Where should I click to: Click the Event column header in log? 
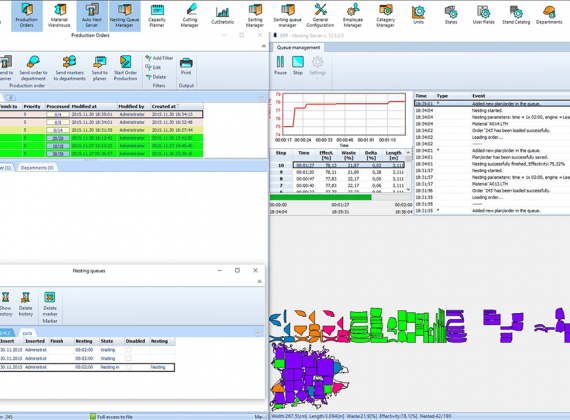click(x=521, y=96)
